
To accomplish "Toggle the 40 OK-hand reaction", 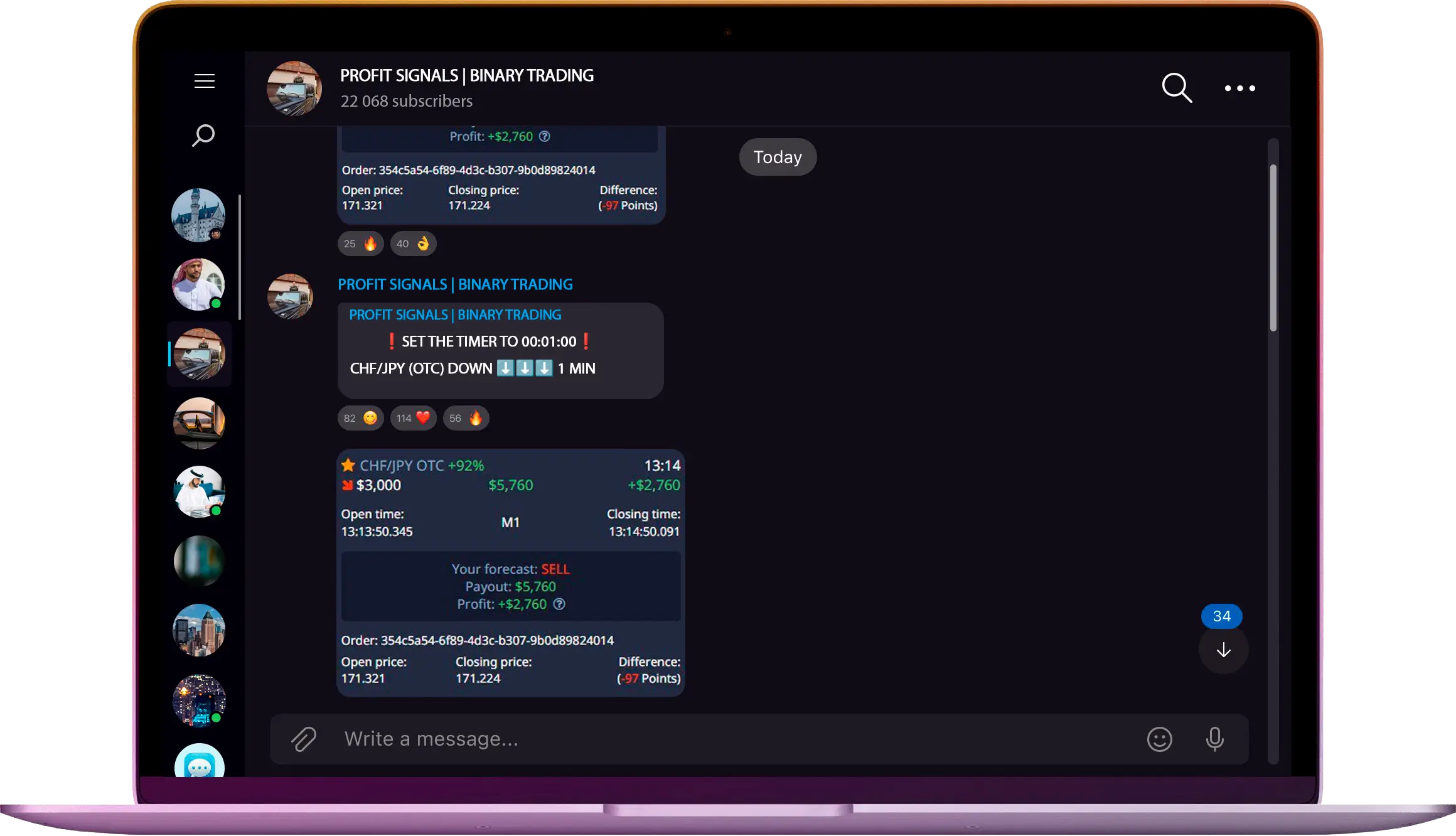I will click(413, 244).
